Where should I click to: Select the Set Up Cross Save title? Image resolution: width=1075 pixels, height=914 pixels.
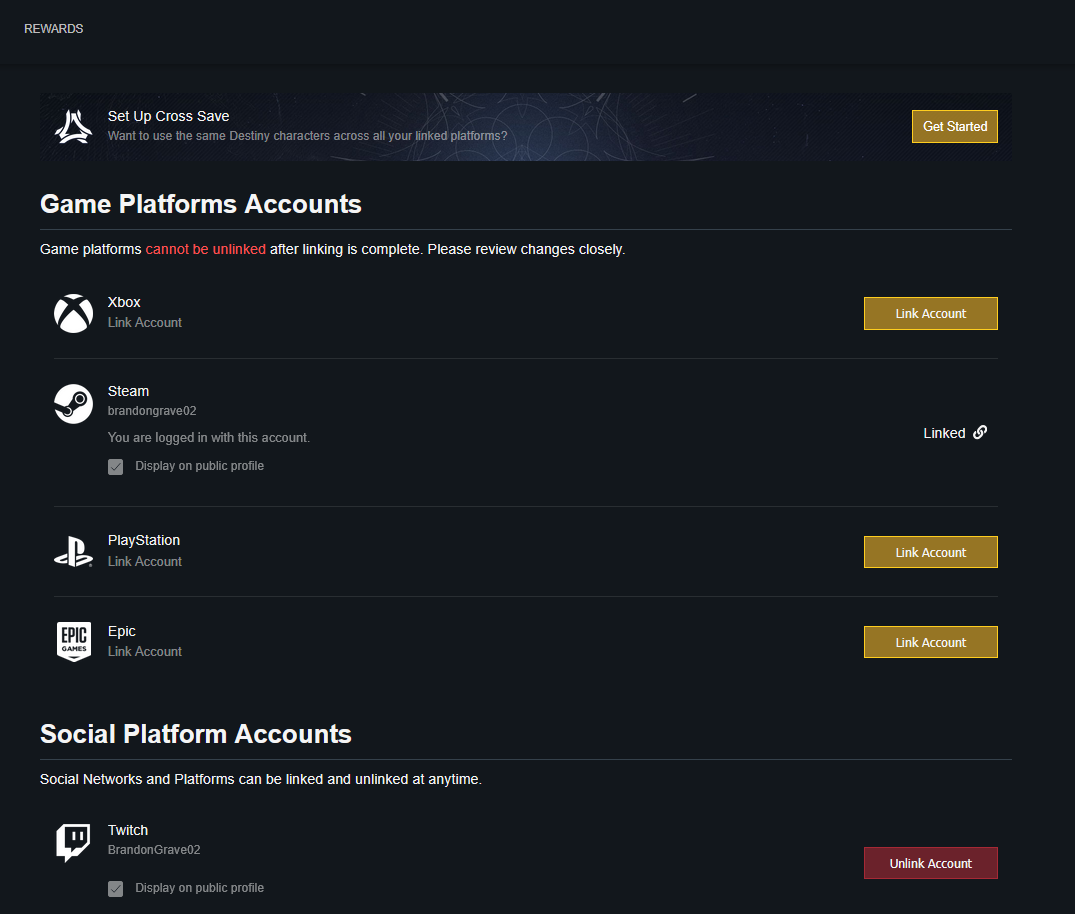tap(168, 116)
